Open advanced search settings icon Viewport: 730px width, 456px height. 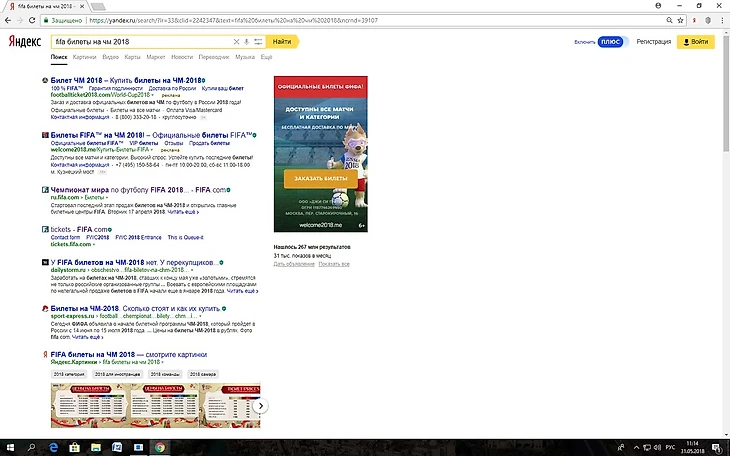coord(258,41)
